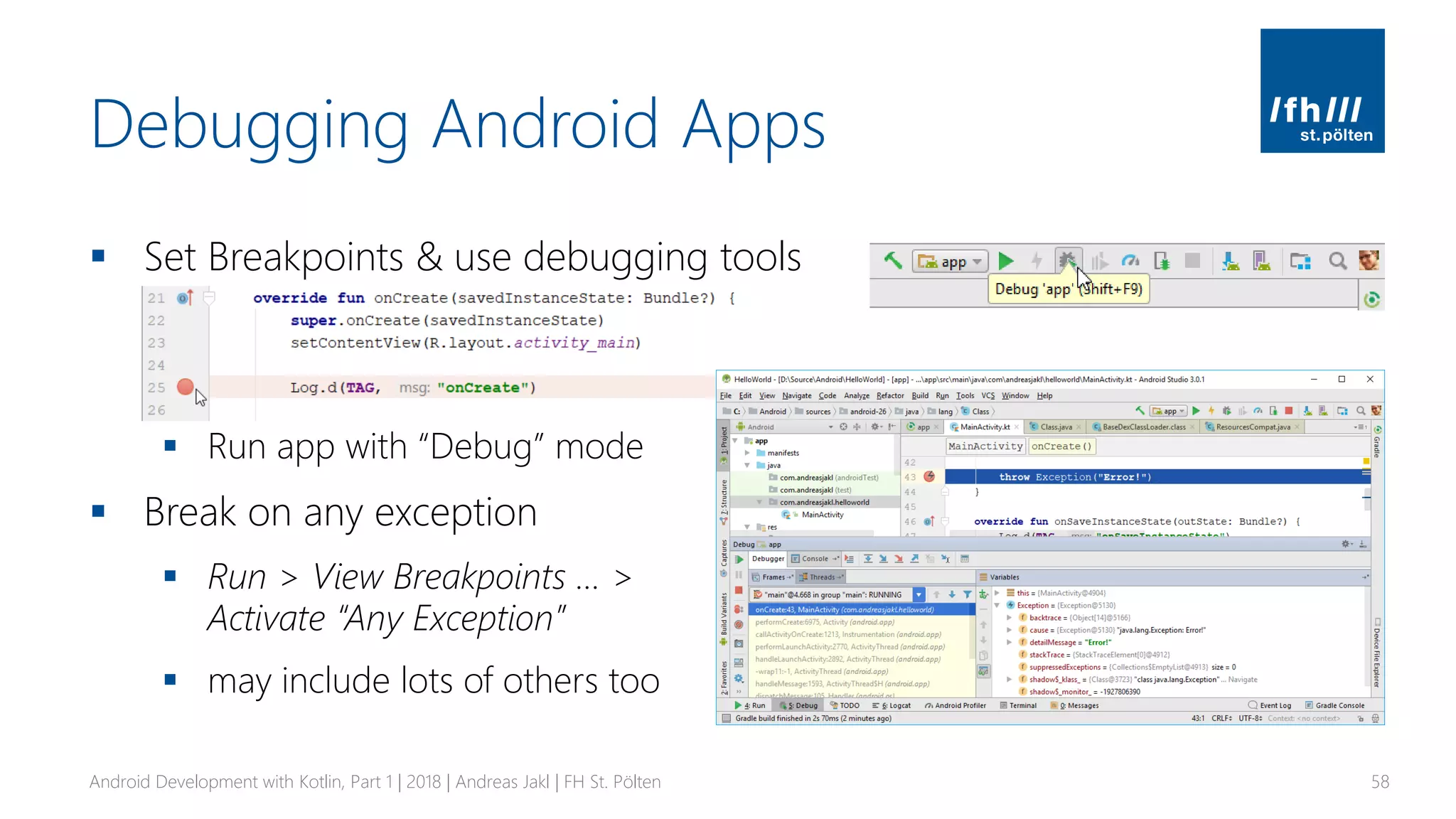Open the main thread selector dropdown
The width and height of the screenshot is (1456, 819).
click(x=919, y=594)
